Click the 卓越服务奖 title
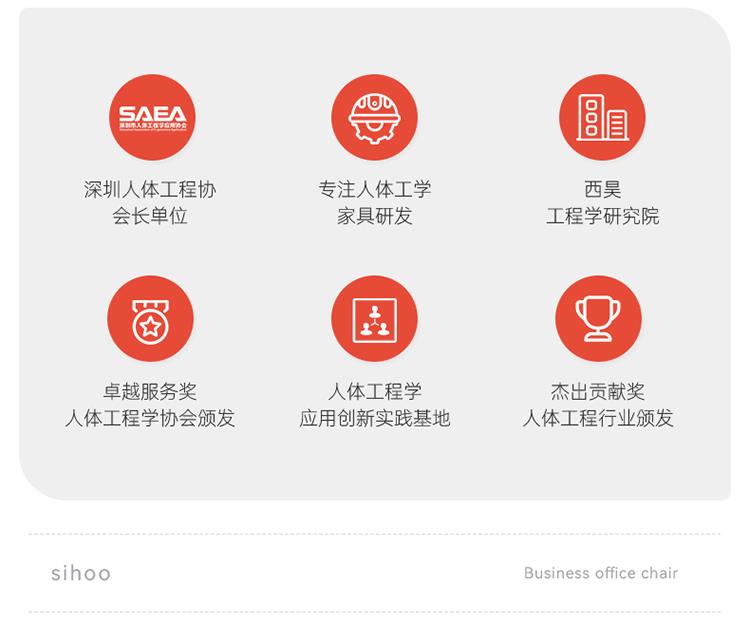This screenshot has height=643, width=750. click(x=150, y=391)
